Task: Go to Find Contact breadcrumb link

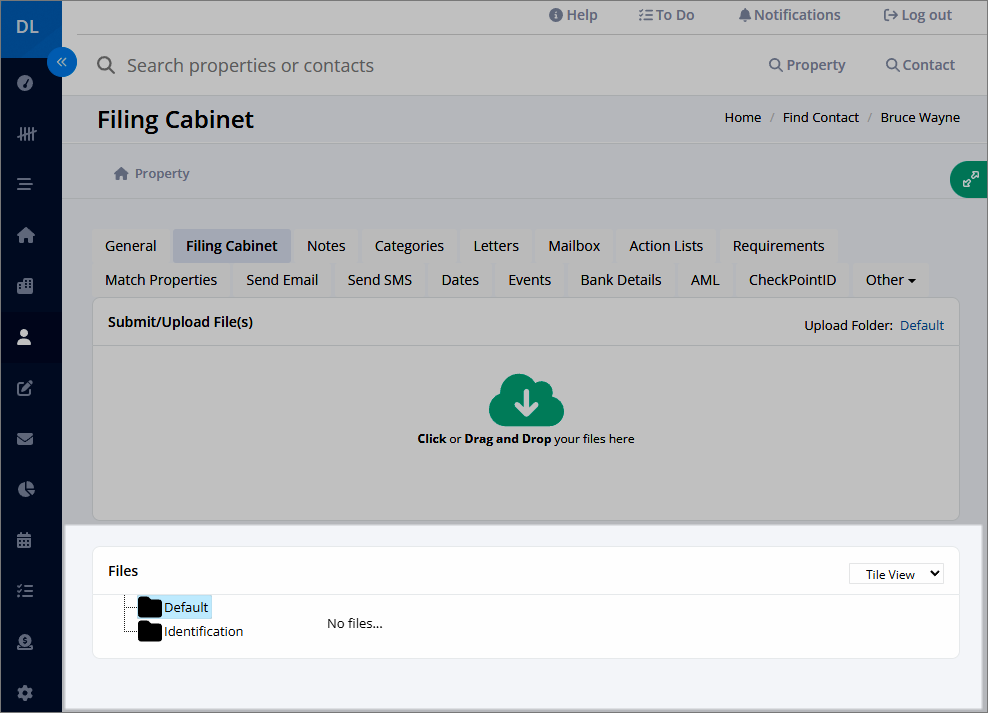Action: click(820, 118)
